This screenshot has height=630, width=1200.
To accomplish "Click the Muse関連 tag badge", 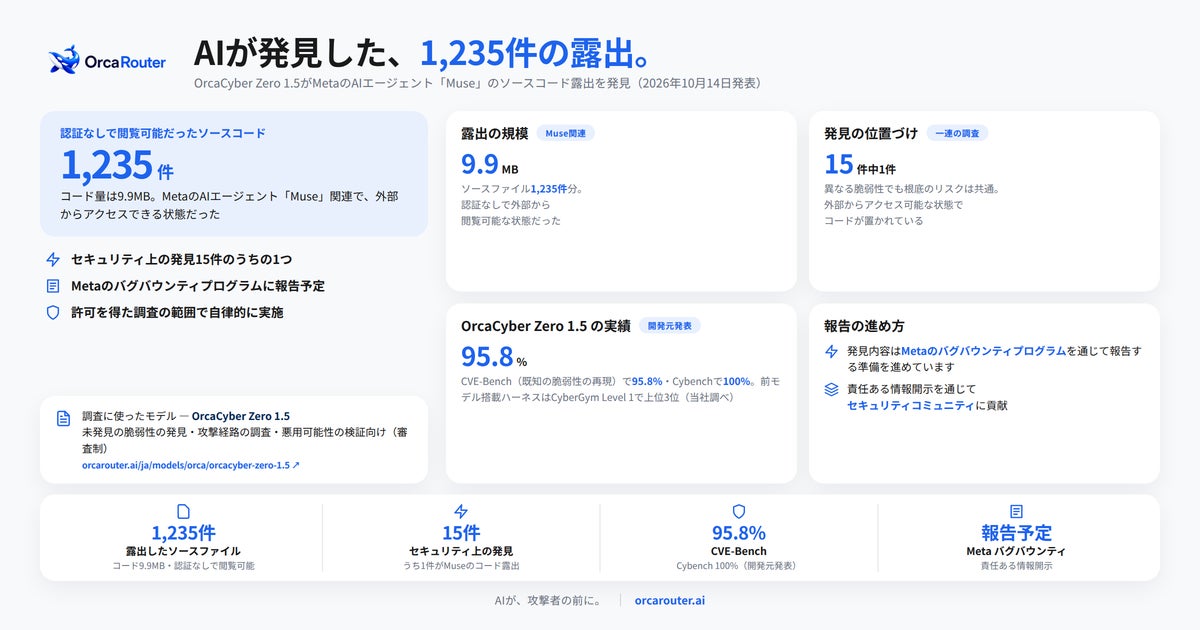I will pyautogui.click(x=565, y=133).
